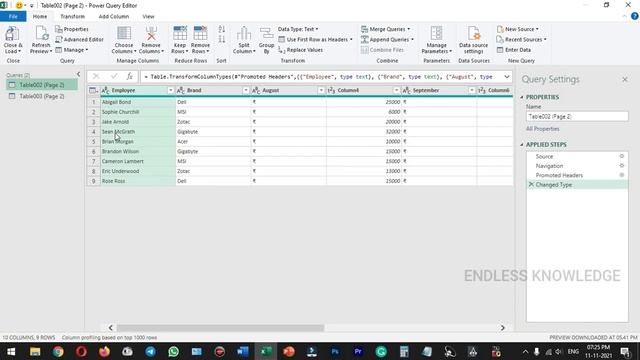The image size is (640, 360).
Task: Open the File menu
Action: pyautogui.click(x=13, y=16)
